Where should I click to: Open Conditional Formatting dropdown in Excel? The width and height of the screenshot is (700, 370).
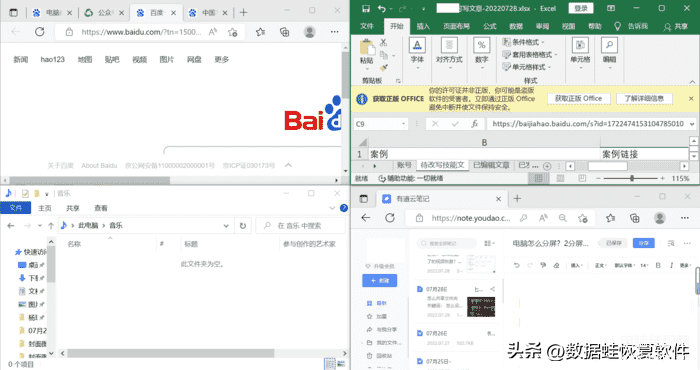(524, 42)
